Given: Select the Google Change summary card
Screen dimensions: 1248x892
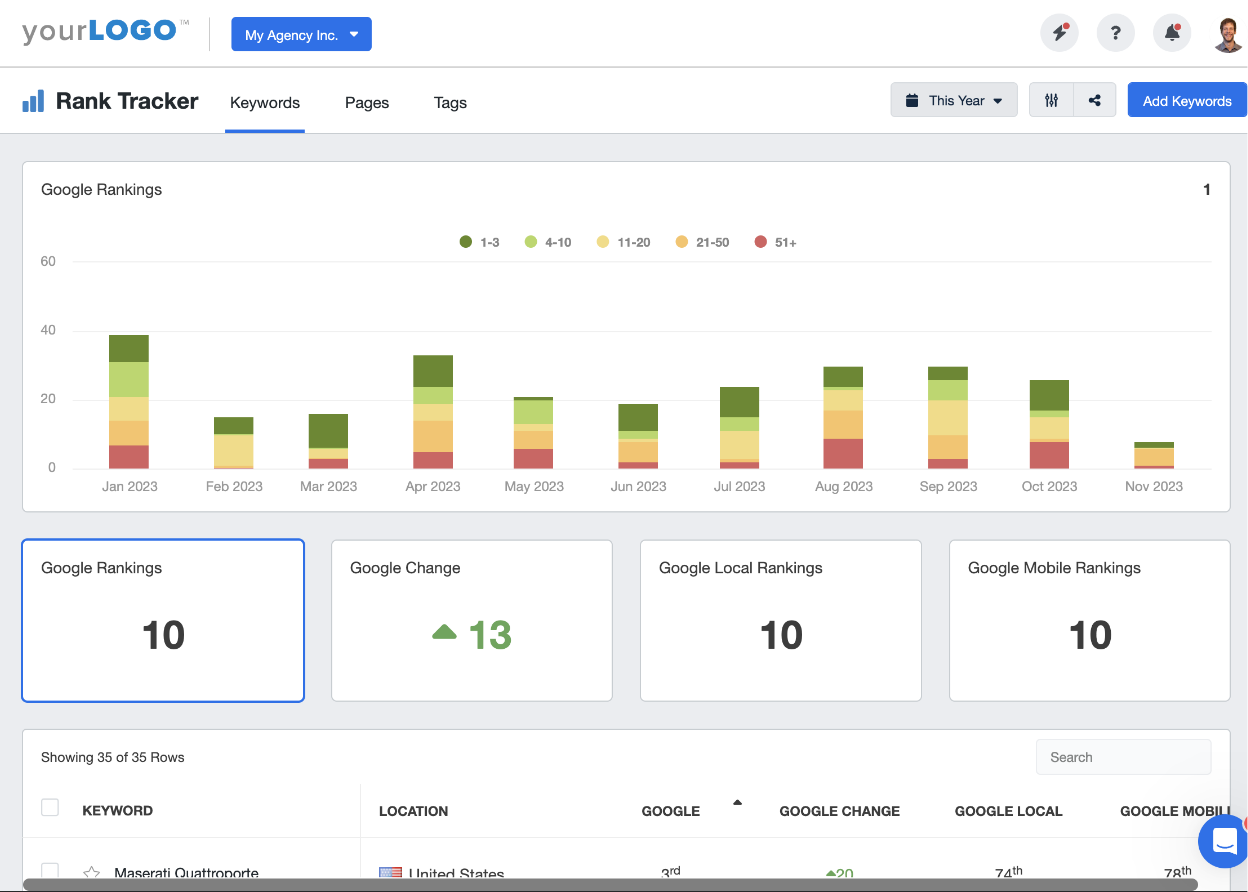Looking at the screenshot, I should [x=471, y=620].
